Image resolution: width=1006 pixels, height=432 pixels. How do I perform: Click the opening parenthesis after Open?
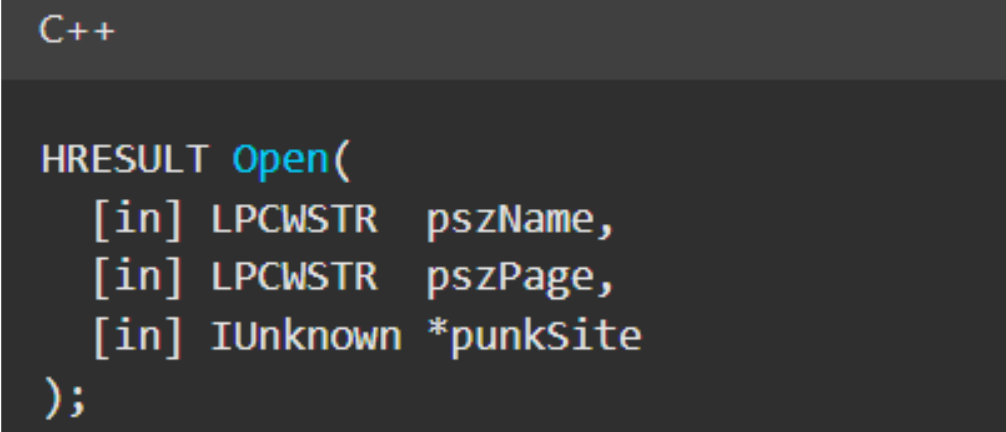(344, 160)
